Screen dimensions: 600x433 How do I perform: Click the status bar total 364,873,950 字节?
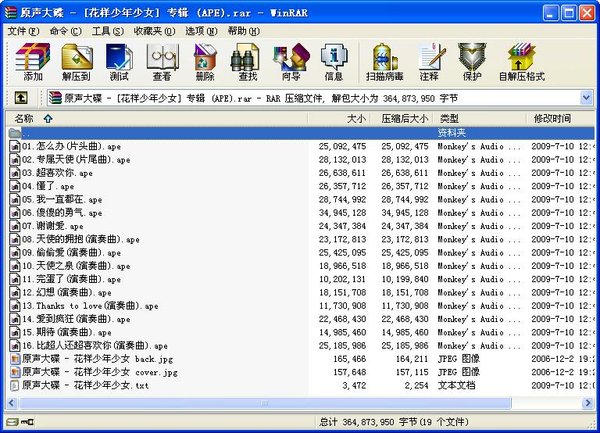click(x=394, y=422)
